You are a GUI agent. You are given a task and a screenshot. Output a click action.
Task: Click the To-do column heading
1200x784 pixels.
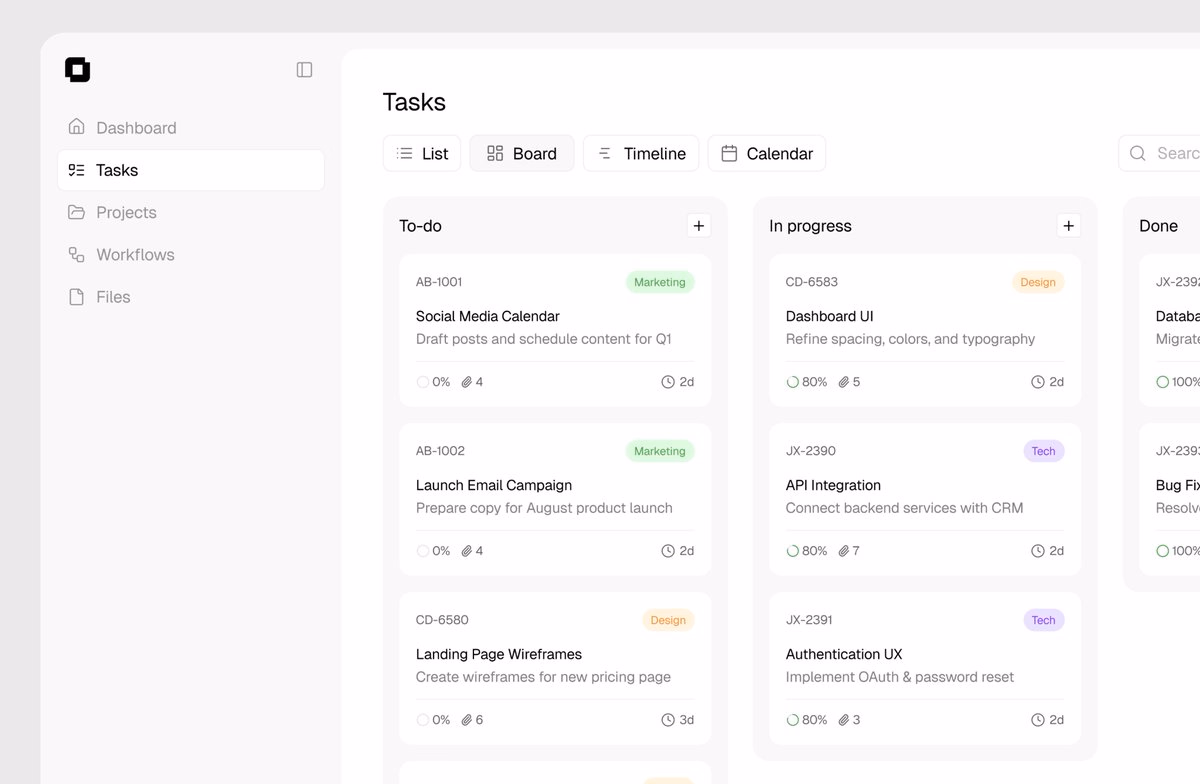pos(420,226)
